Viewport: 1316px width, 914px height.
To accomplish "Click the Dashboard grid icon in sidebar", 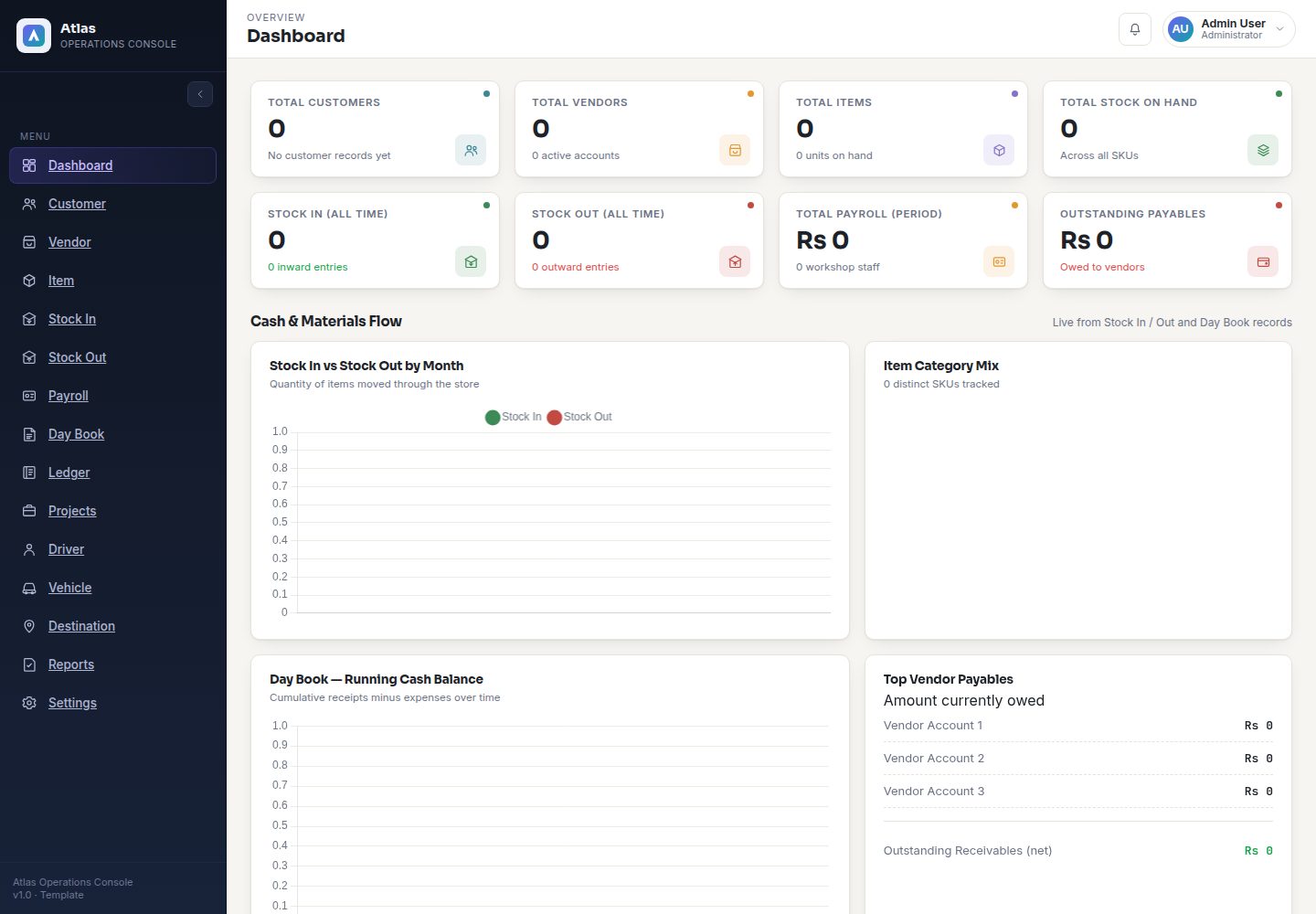I will point(29,165).
